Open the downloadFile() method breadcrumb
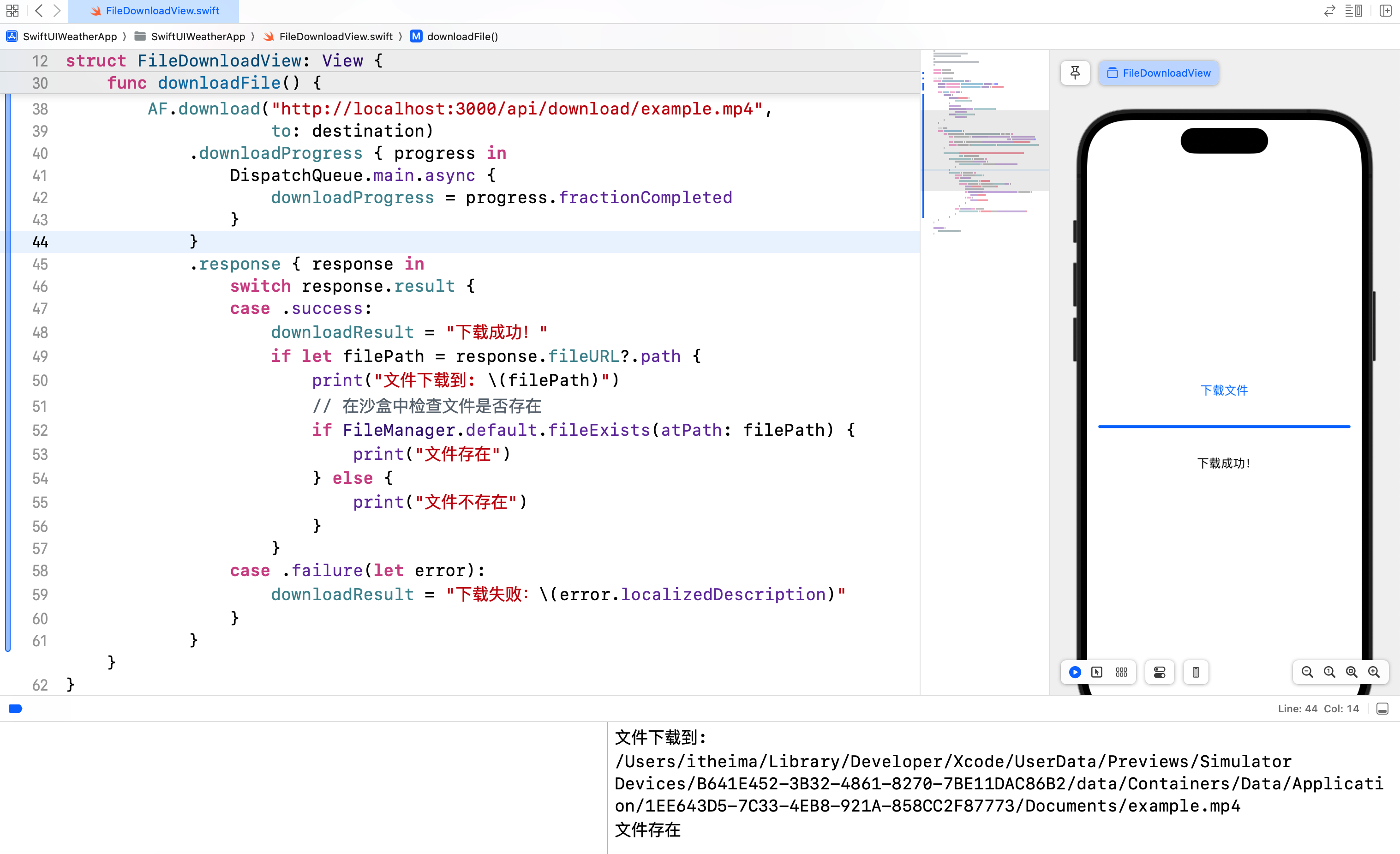Screen dimensions: 1400x854 pyautogui.click(x=454, y=36)
